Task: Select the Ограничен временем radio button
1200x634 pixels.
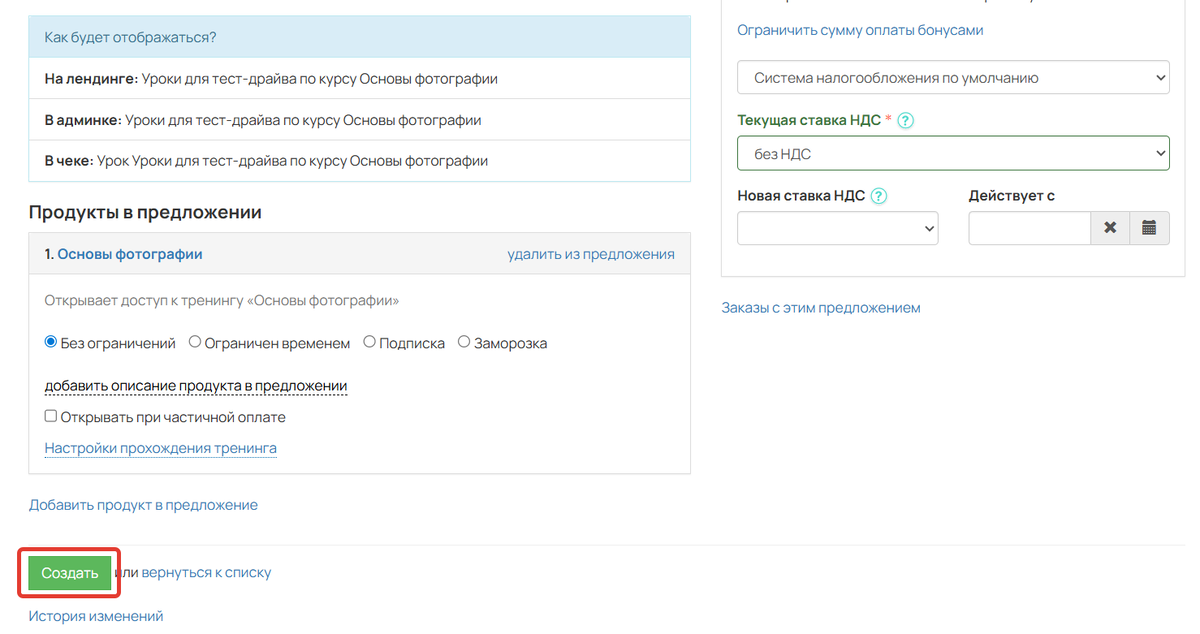Action: pyautogui.click(x=196, y=341)
